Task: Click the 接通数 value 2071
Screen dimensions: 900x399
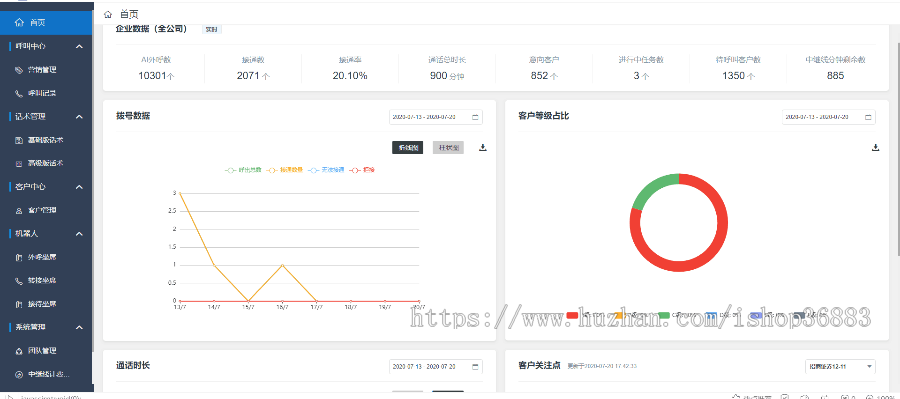Action: tap(253, 76)
